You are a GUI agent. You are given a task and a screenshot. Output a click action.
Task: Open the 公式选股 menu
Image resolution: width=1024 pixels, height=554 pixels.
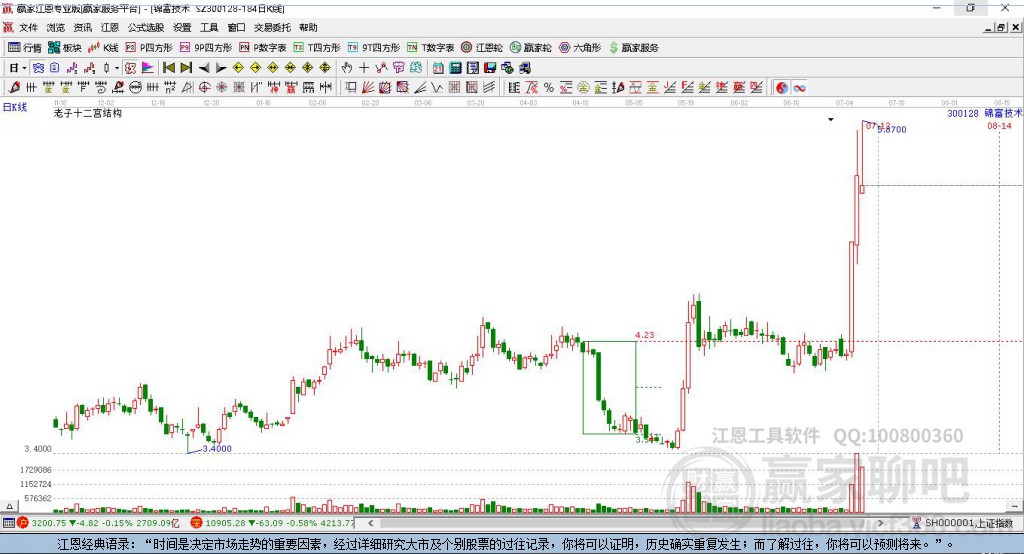[146, 27]
